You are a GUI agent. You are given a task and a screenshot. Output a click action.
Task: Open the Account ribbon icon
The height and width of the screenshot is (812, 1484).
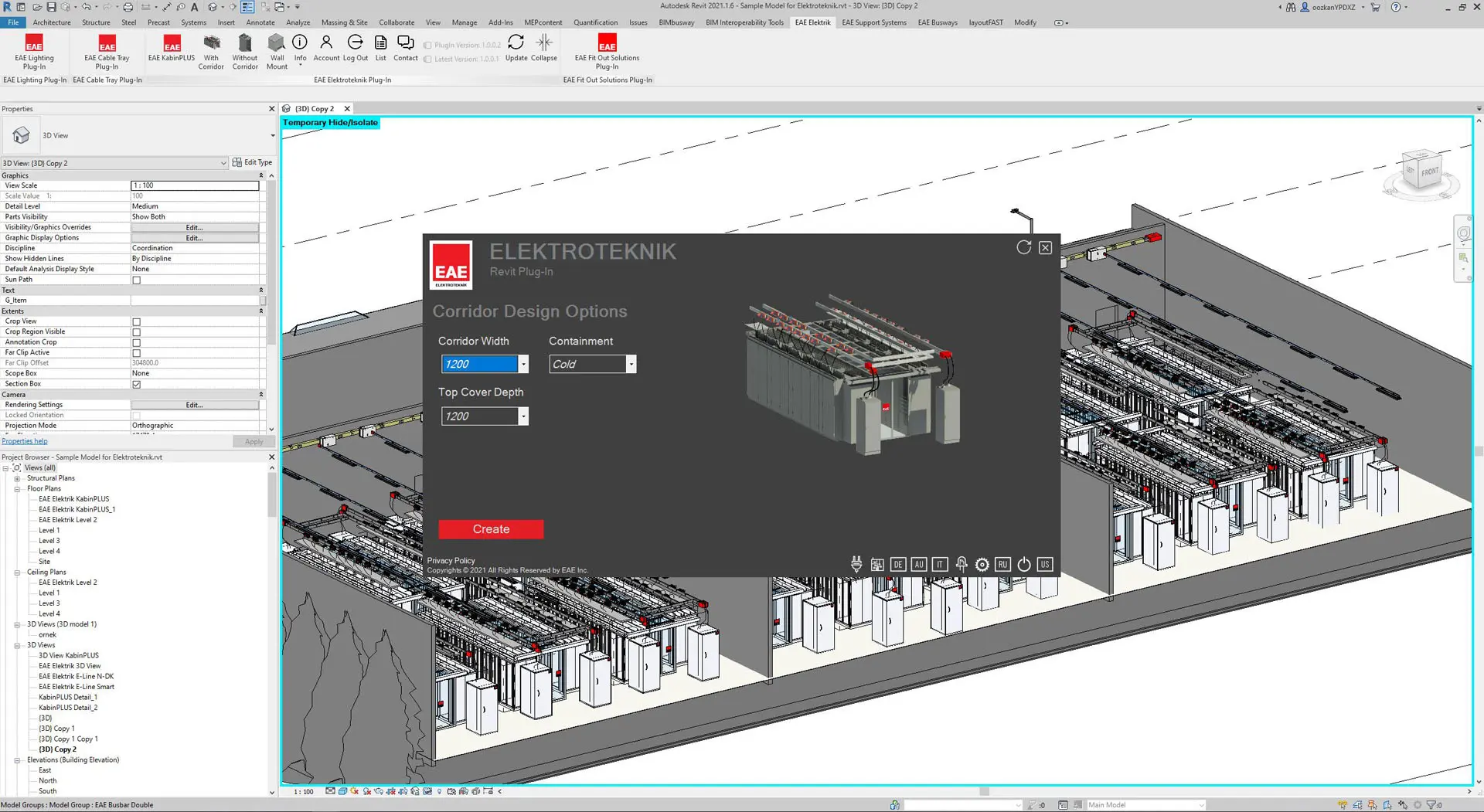tap(326, 48)
